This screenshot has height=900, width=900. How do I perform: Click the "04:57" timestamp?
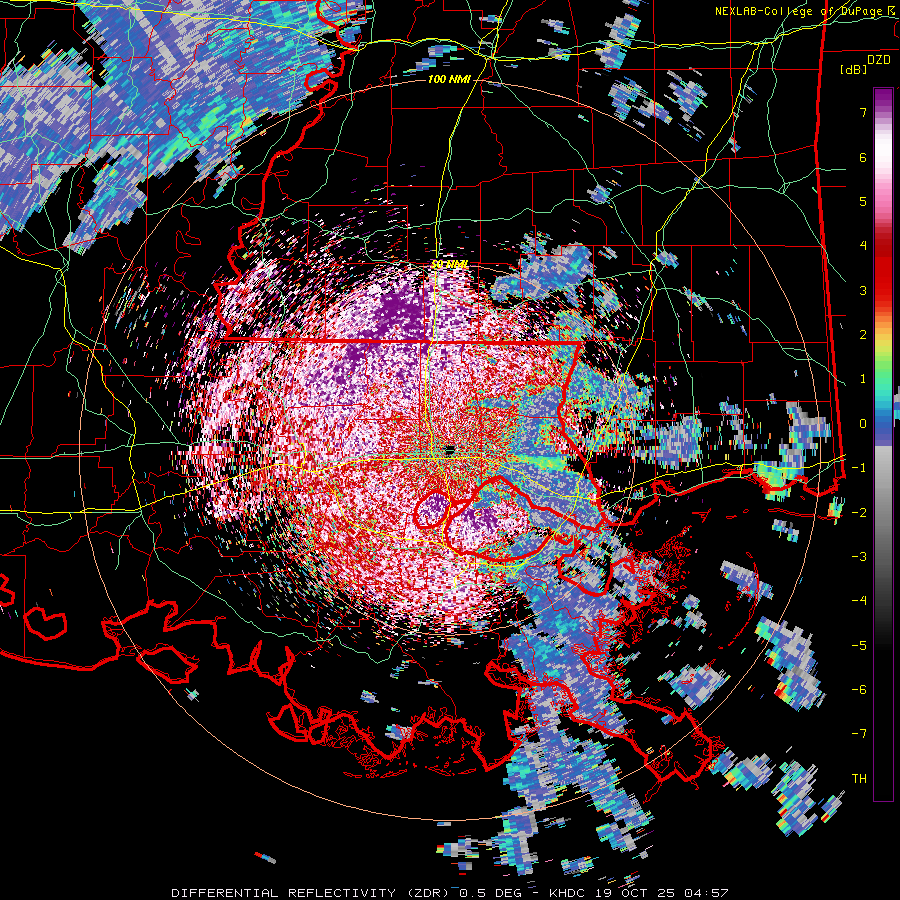[709, 893]
